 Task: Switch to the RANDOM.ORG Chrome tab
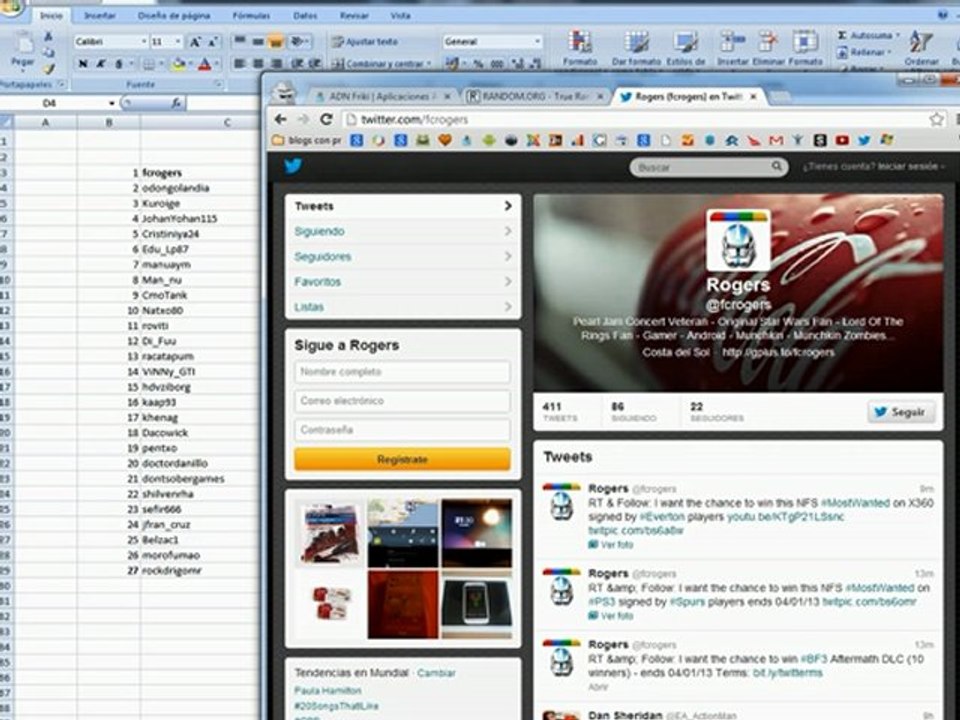(534, 97)
